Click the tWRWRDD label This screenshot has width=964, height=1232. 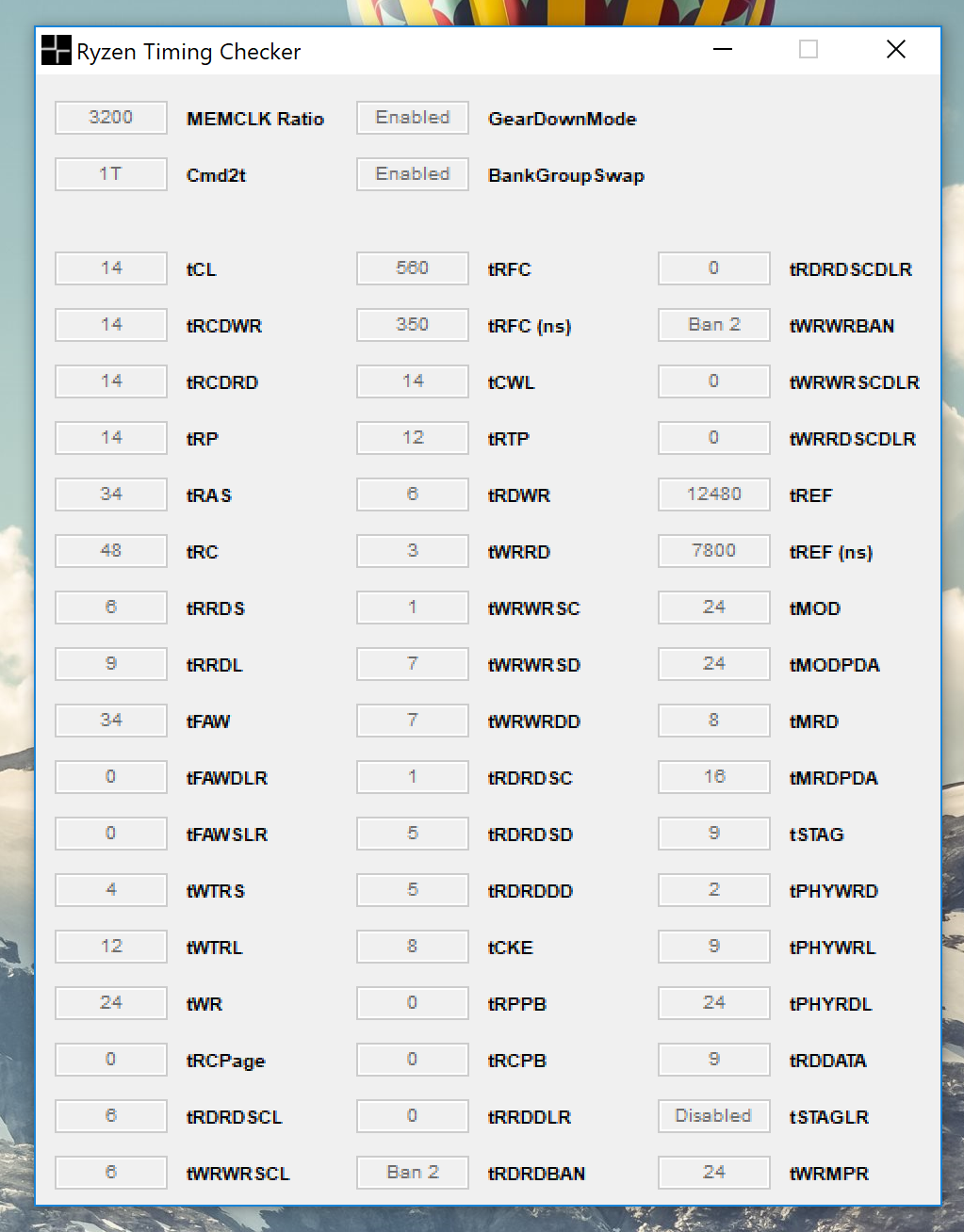[x=534, y=721]
